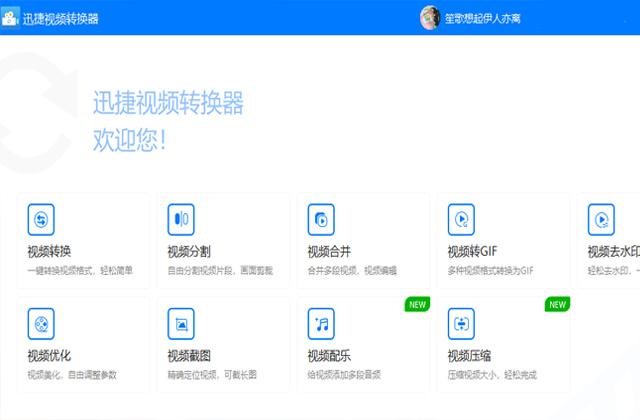Launch the 视频转GIF icon
Image resolution: width=640 pixels, height=420 pixels.
(x=461, y=220)
